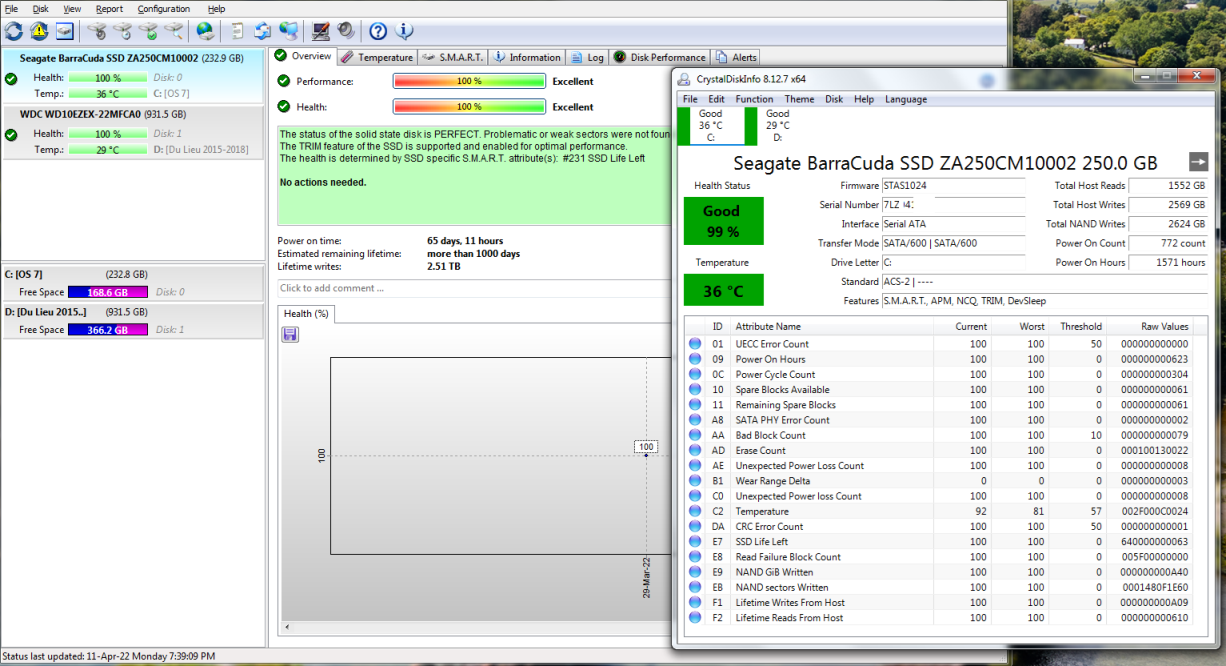The height and width of the screenshot is (666, 1226).
Task: Click the C: free space 168.6 GB bar
Action: click(x=108, y=292)
